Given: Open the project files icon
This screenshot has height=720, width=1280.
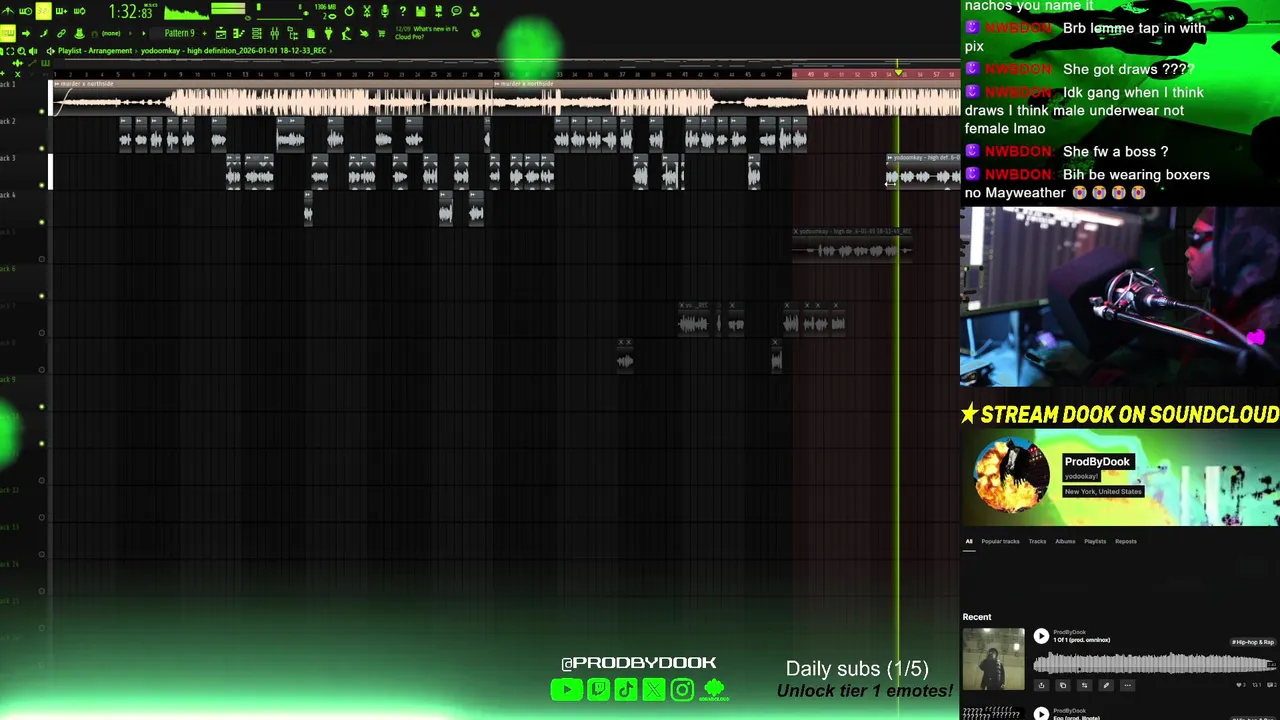Looking at the screenshot, I should pos(311,33).
